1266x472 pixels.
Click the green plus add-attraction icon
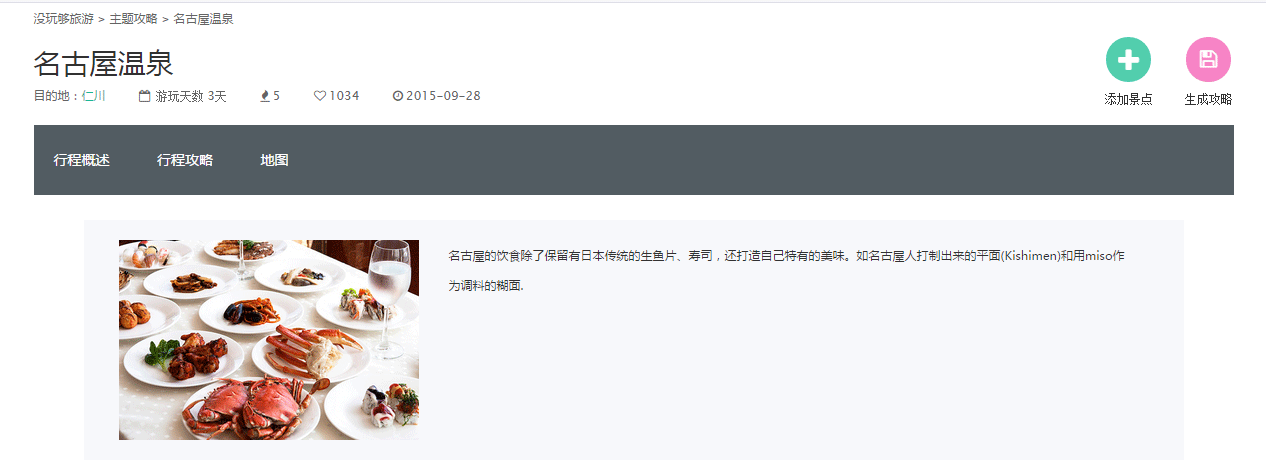tap(1128, 59)
